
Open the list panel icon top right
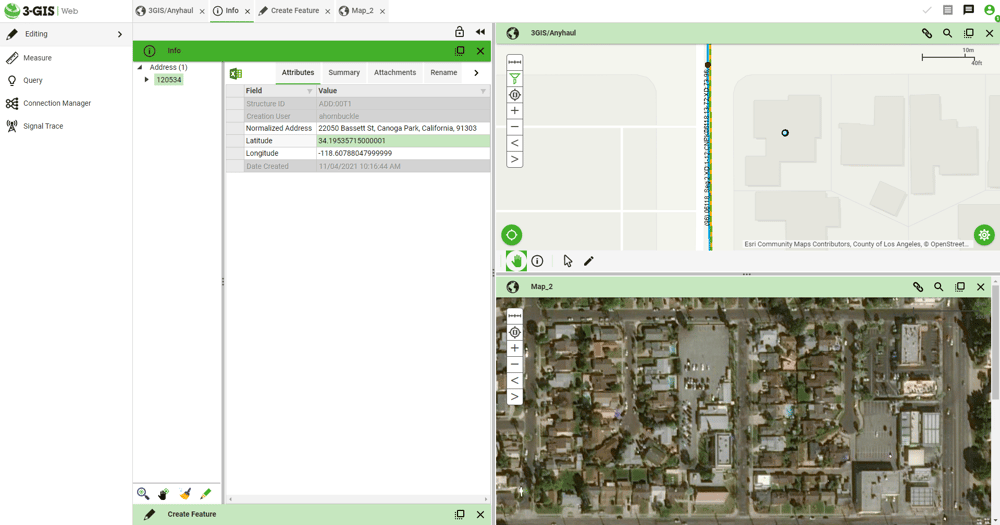[948, 10]
